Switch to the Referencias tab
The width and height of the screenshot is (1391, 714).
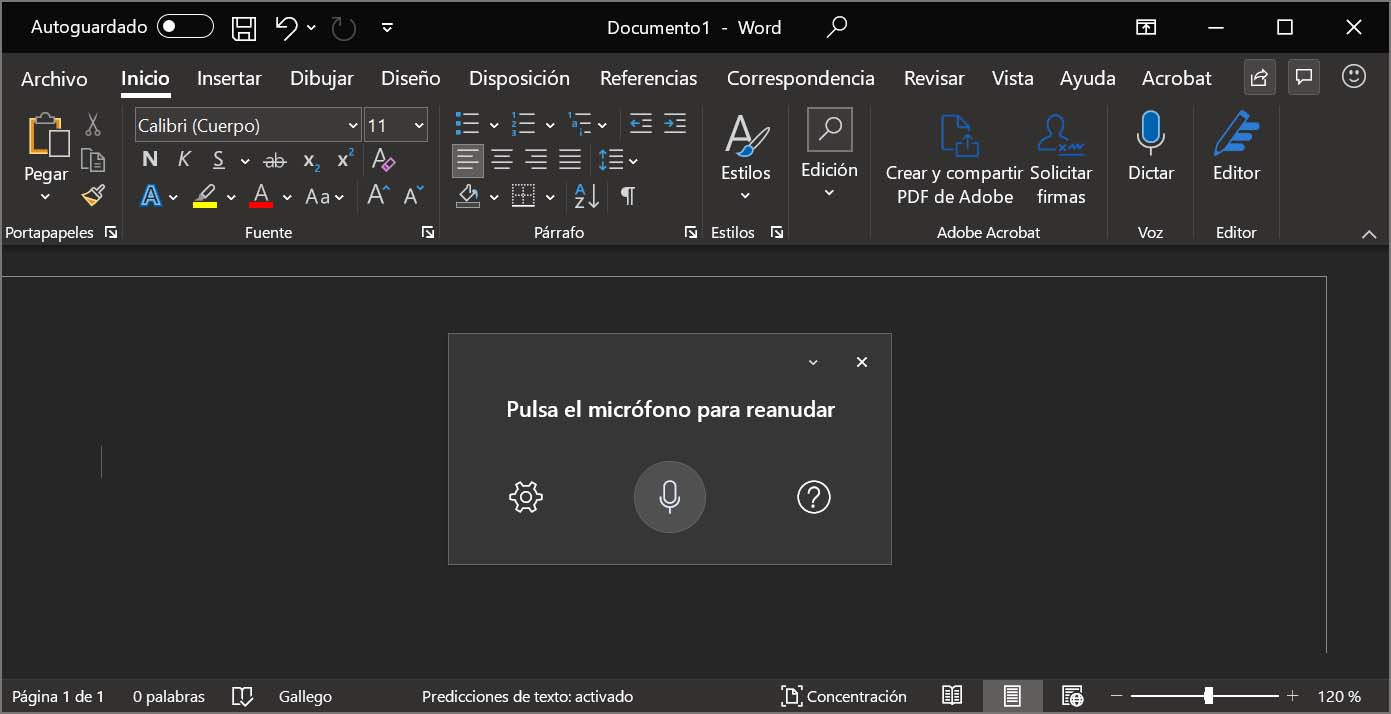(648, 78)
